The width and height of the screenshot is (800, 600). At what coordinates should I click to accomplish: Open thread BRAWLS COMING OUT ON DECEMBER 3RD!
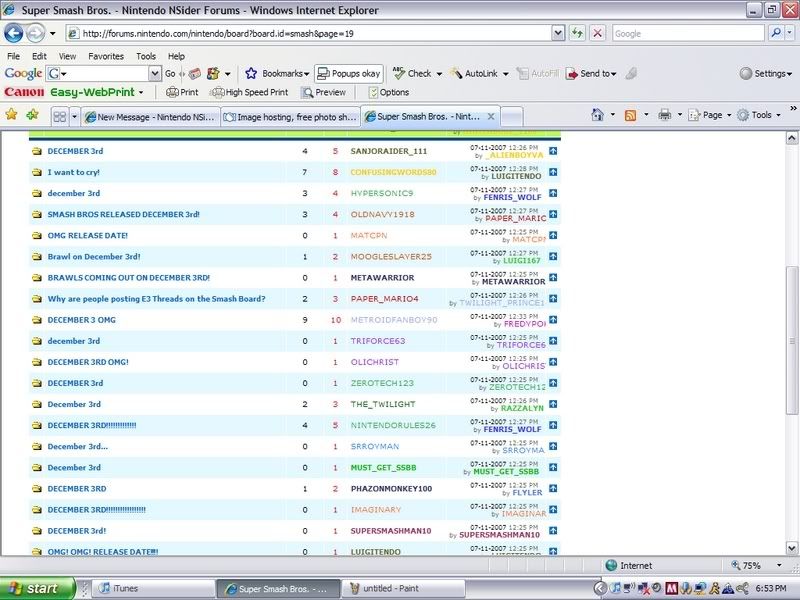point(129,278)
